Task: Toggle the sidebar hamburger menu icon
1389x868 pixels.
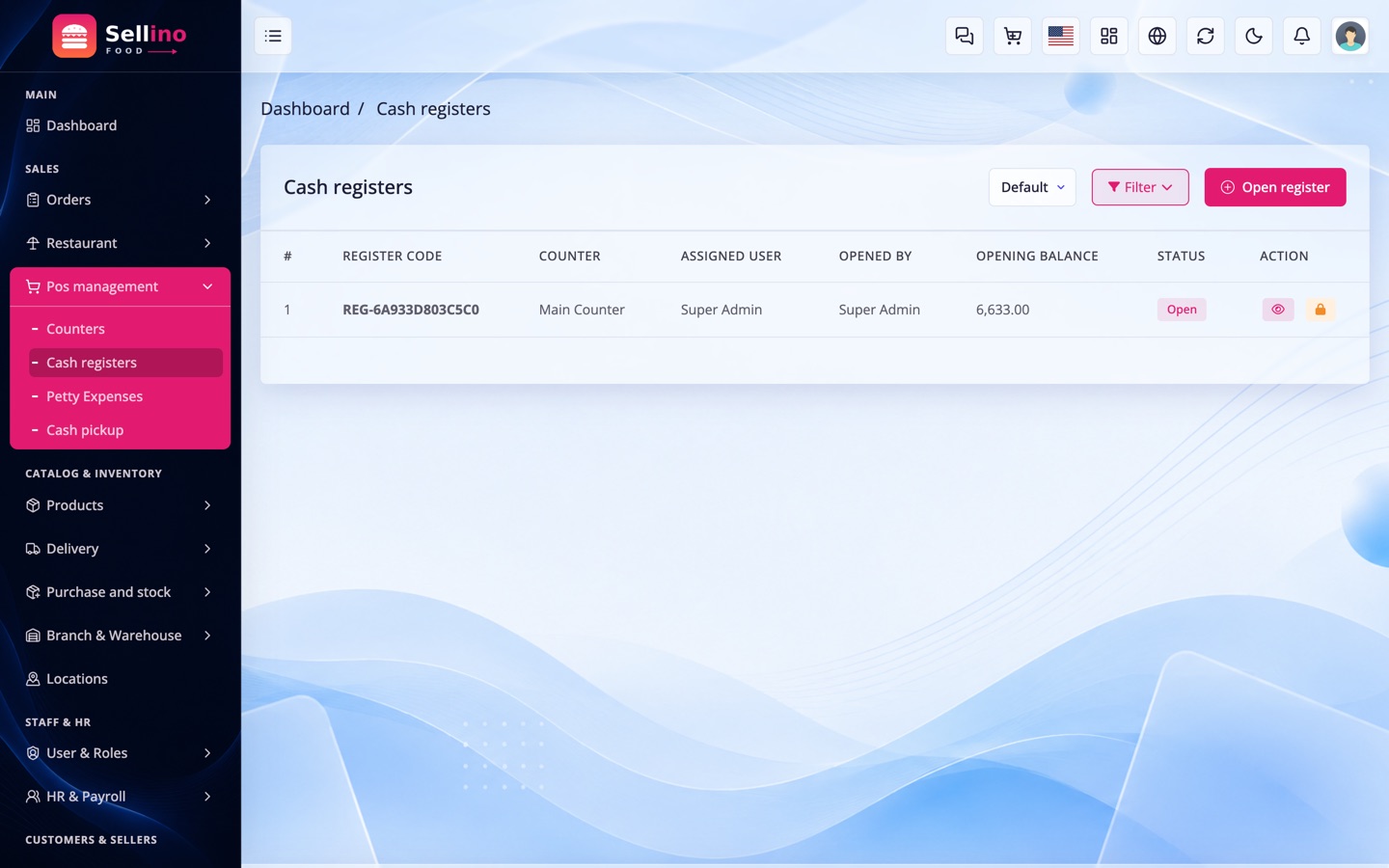Action: click(273, 36)
